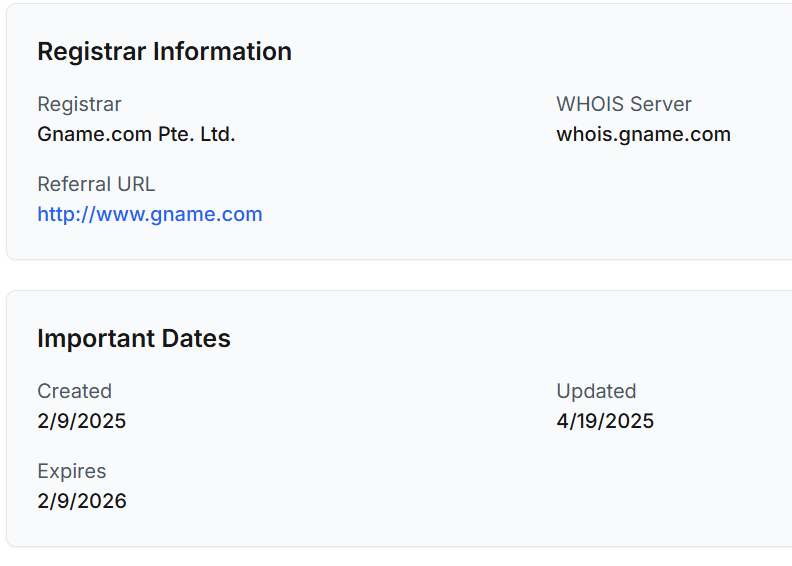The image size is (792, 566).
Task: Click the Referral URL field label
Action: (x=96, y=184)
